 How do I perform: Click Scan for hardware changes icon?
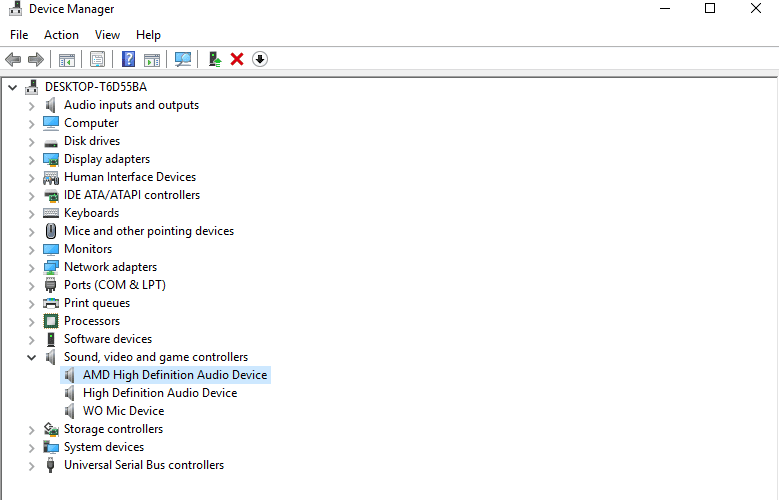[x=182, y=60]
